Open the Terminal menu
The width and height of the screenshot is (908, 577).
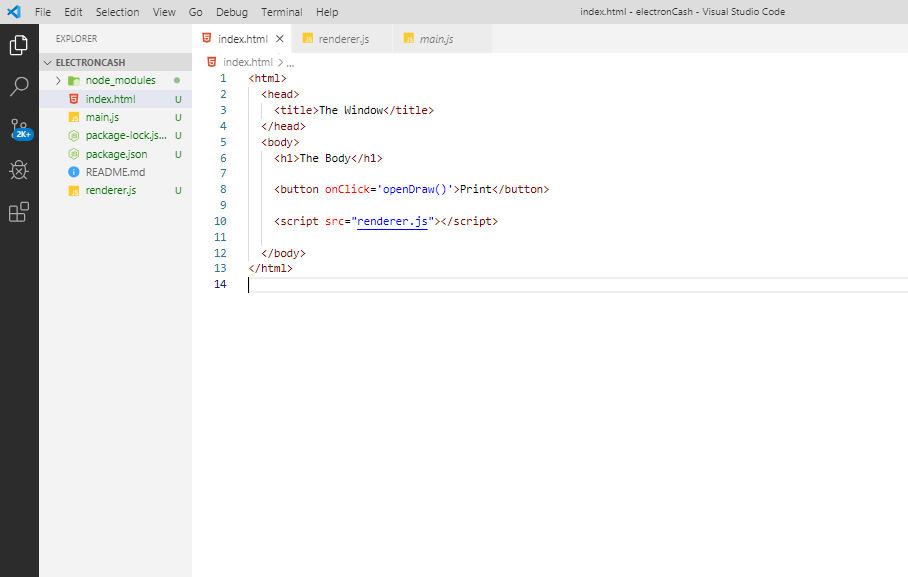[x=281, y=12]
